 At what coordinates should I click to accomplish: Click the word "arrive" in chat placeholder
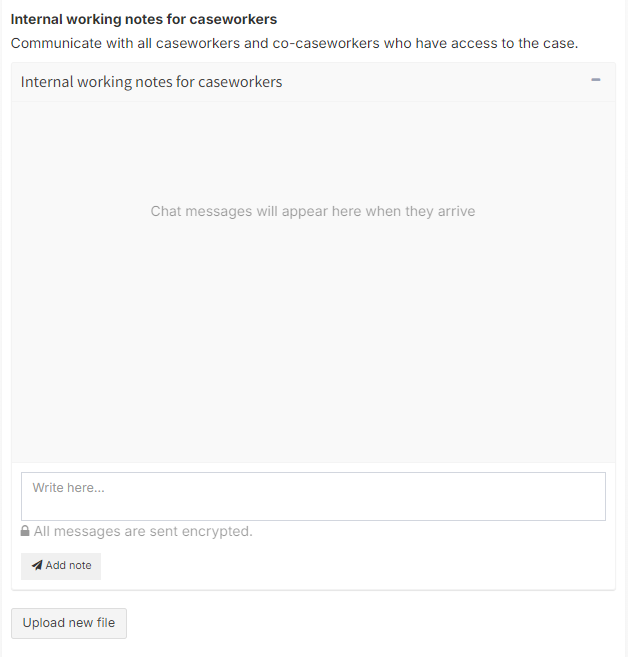(x=456, y=211)
